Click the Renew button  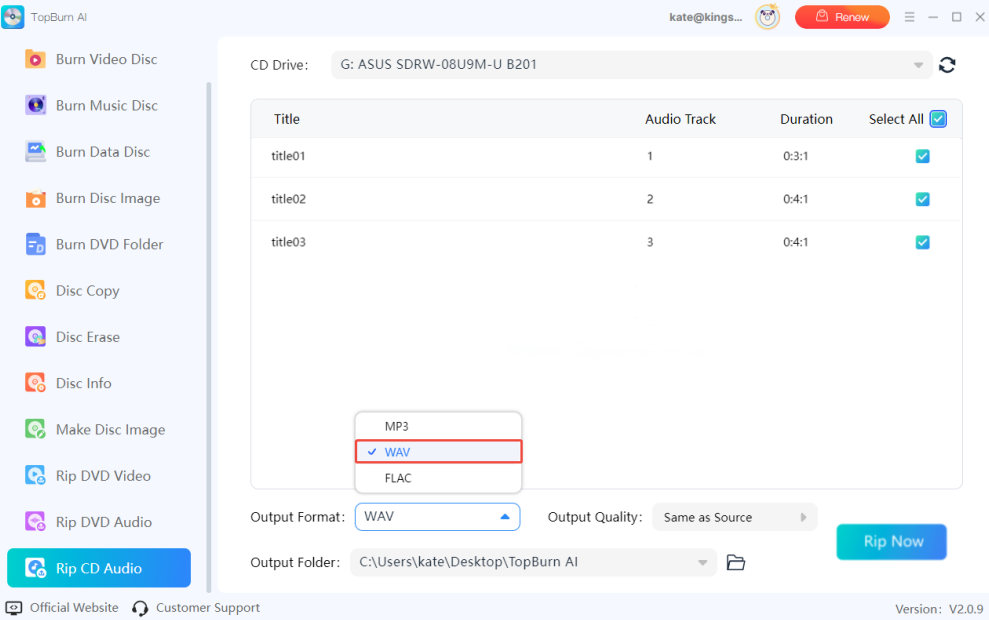(x=841, y=17)
